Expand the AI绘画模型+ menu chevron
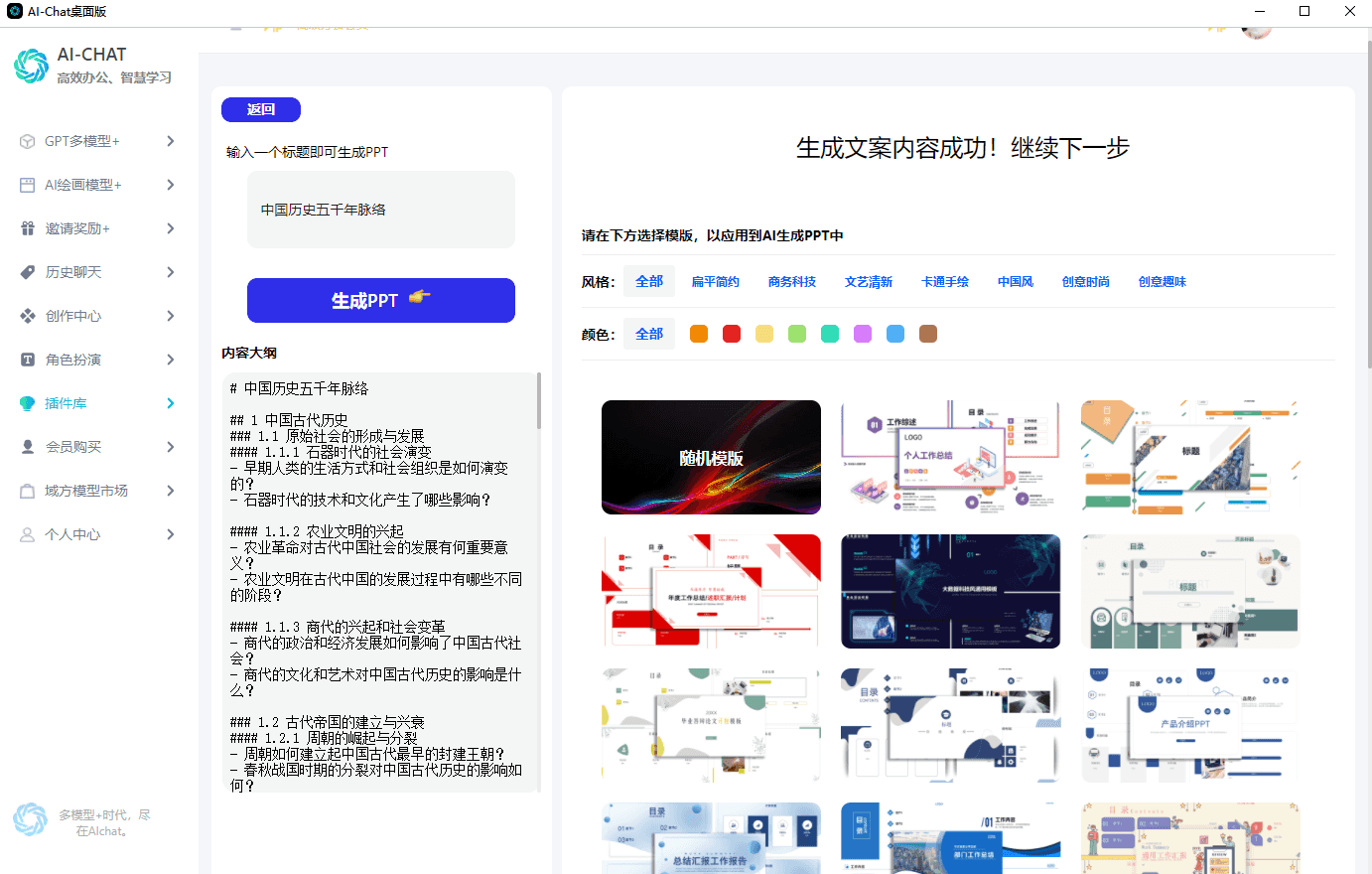 [171, 185]
